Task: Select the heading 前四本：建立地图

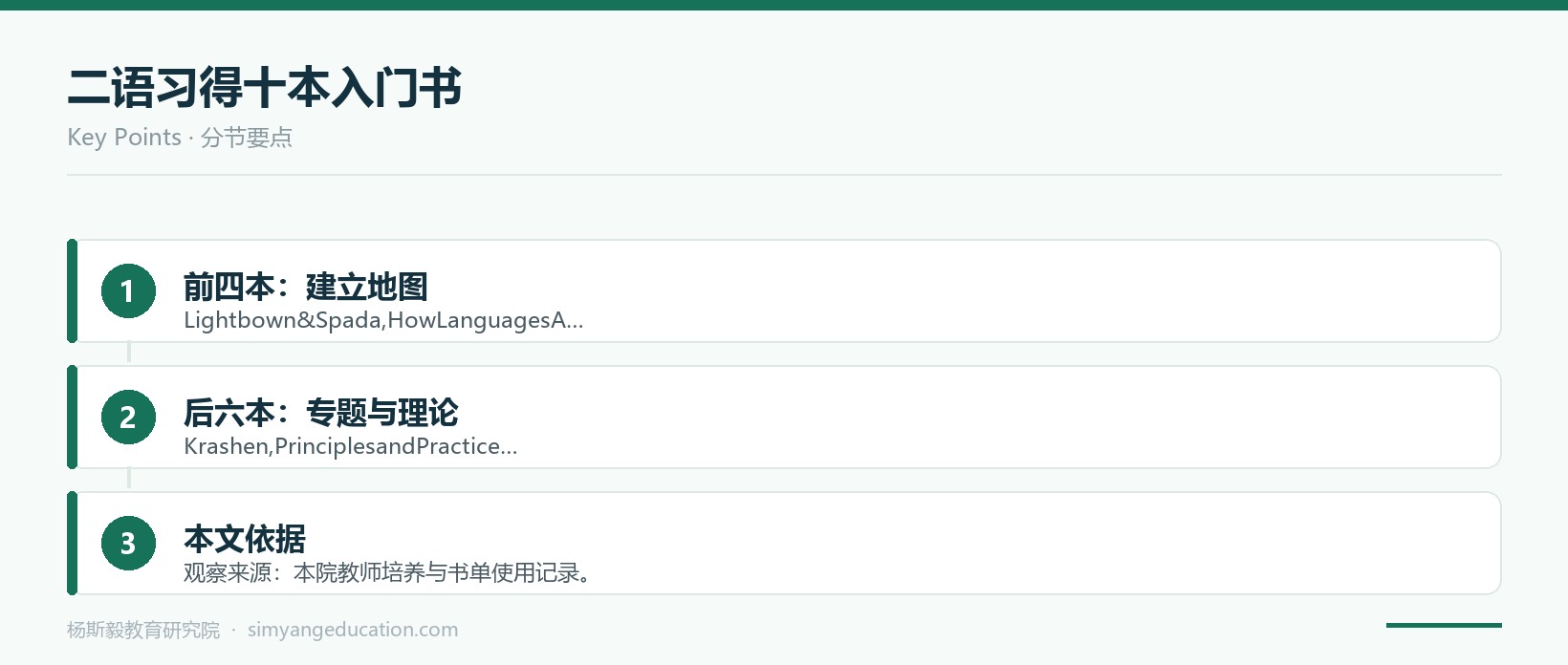Action: (306, 287)
